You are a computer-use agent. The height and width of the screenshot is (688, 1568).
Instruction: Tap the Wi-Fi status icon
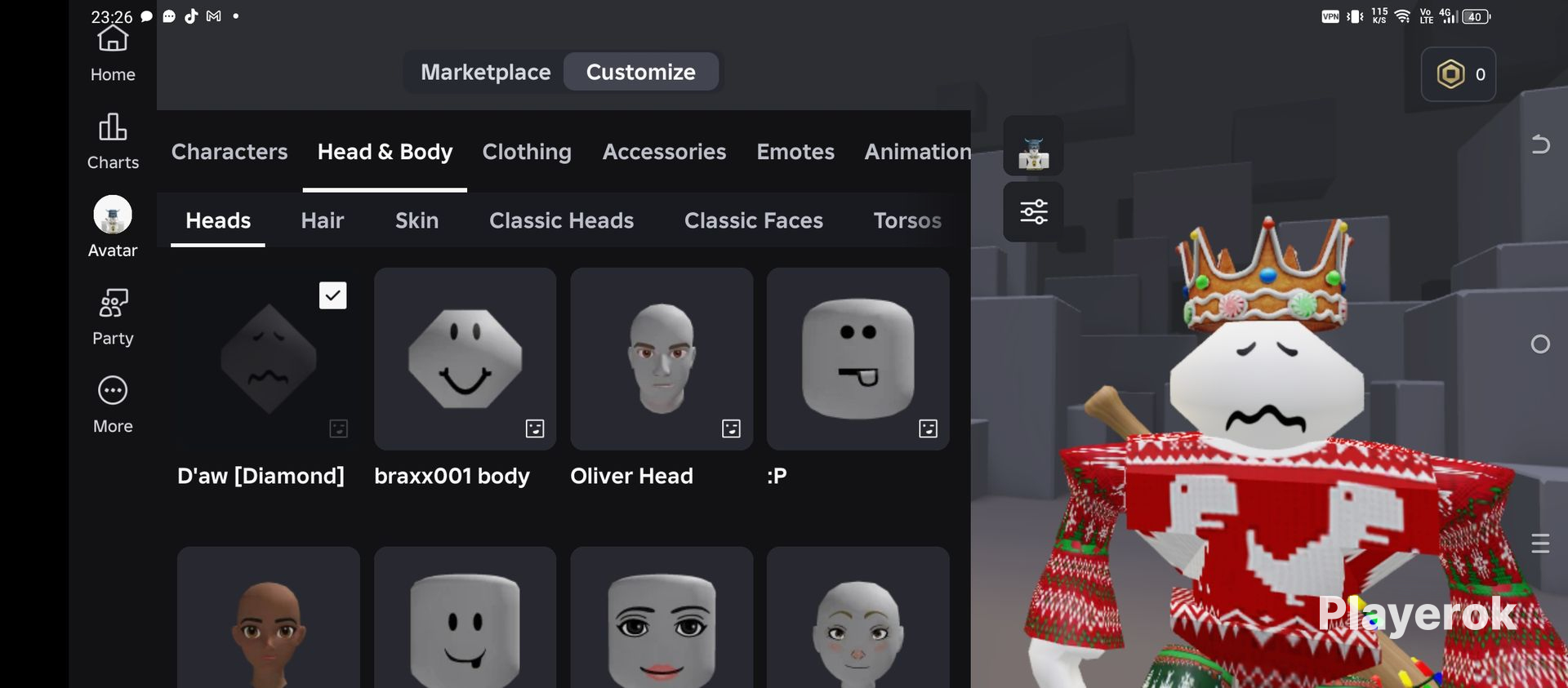[x=1403, y=16]
